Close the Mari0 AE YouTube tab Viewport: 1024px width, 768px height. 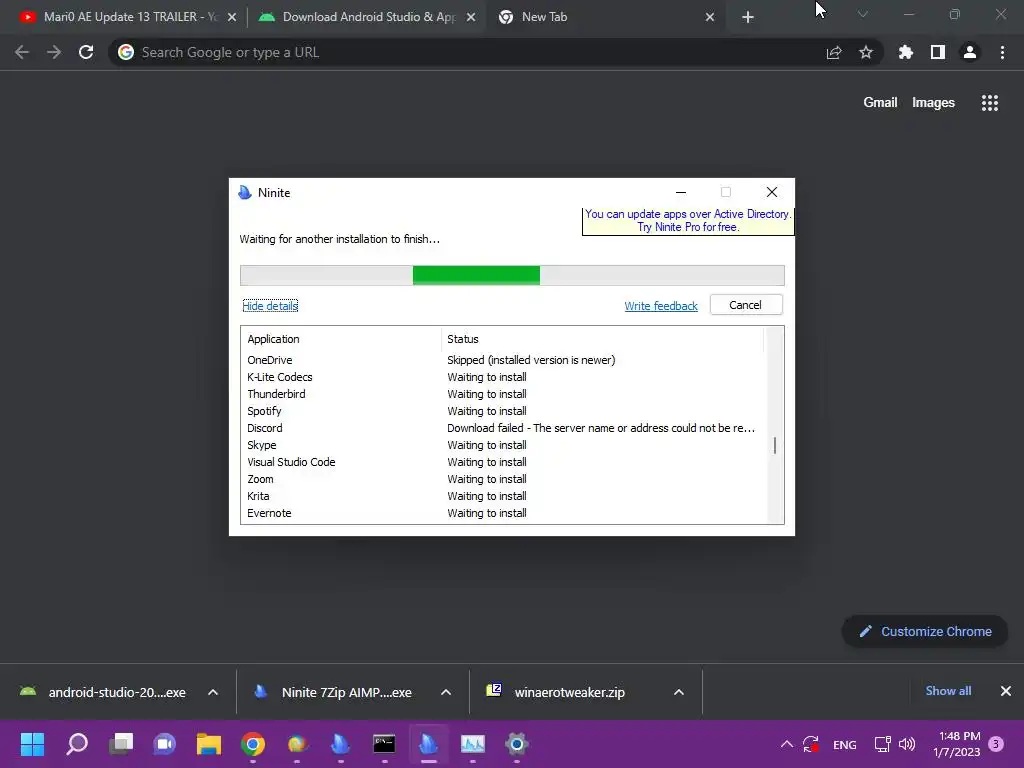232,17
